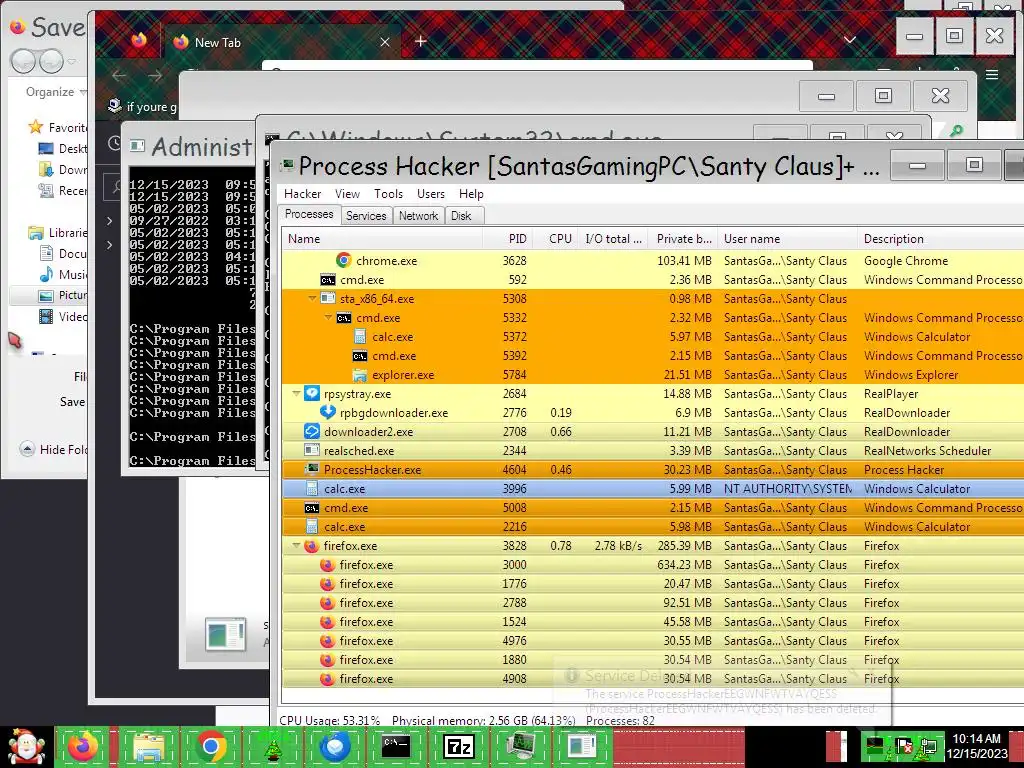Switch to Command Prompt taskbar icon
1024x768 pixels.
tap(396, 746)
